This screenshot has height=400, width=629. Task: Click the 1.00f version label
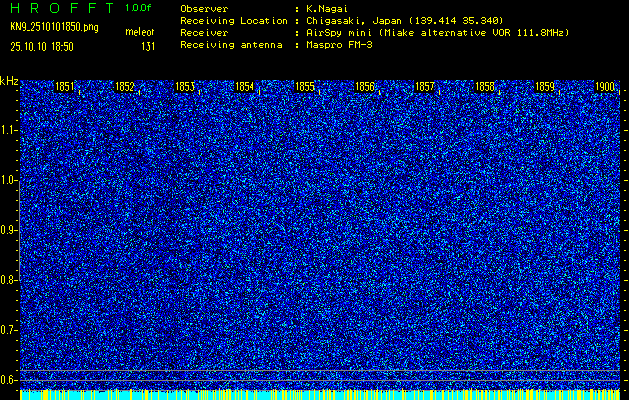139,8
